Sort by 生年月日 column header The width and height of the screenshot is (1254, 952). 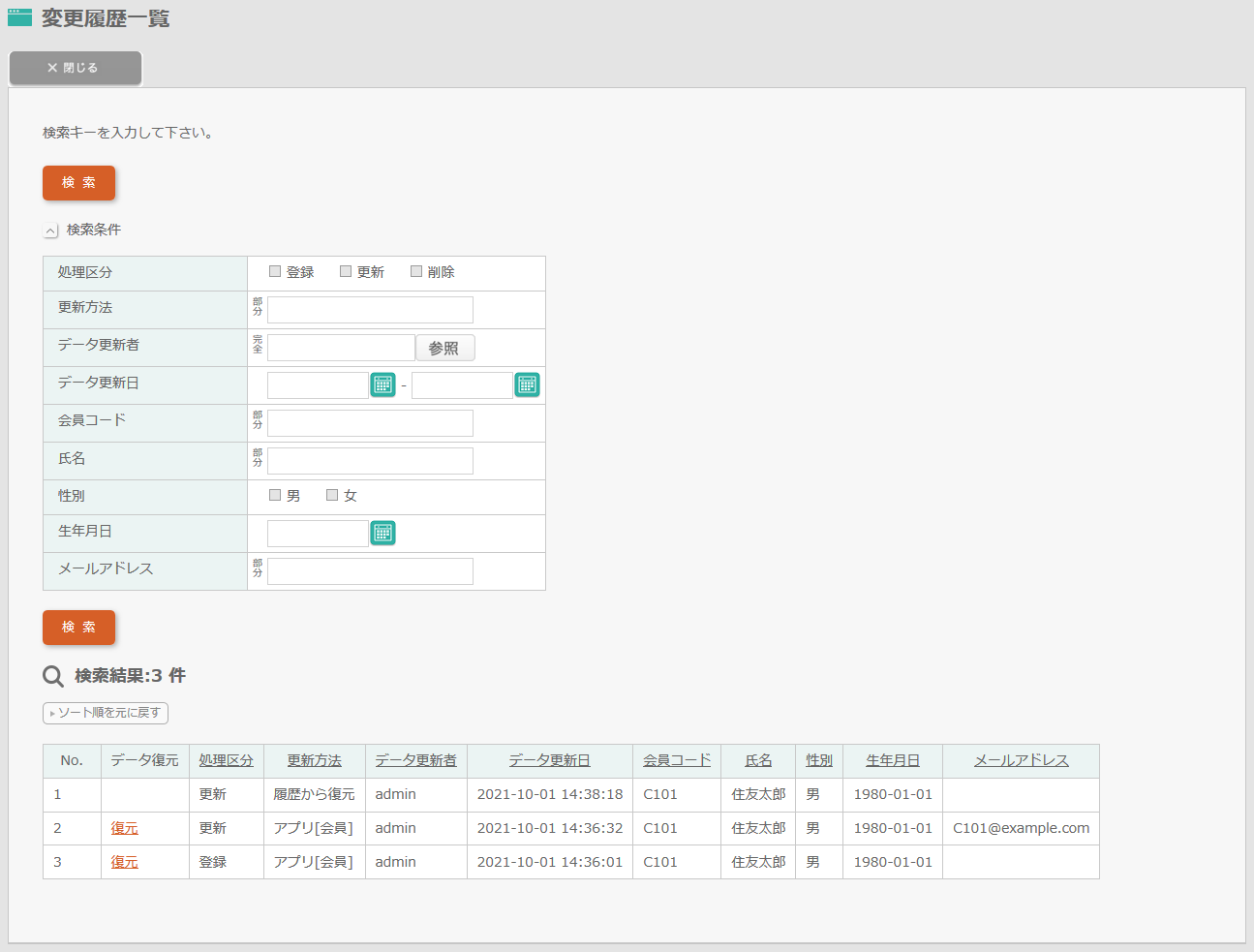tap(893, 760)
